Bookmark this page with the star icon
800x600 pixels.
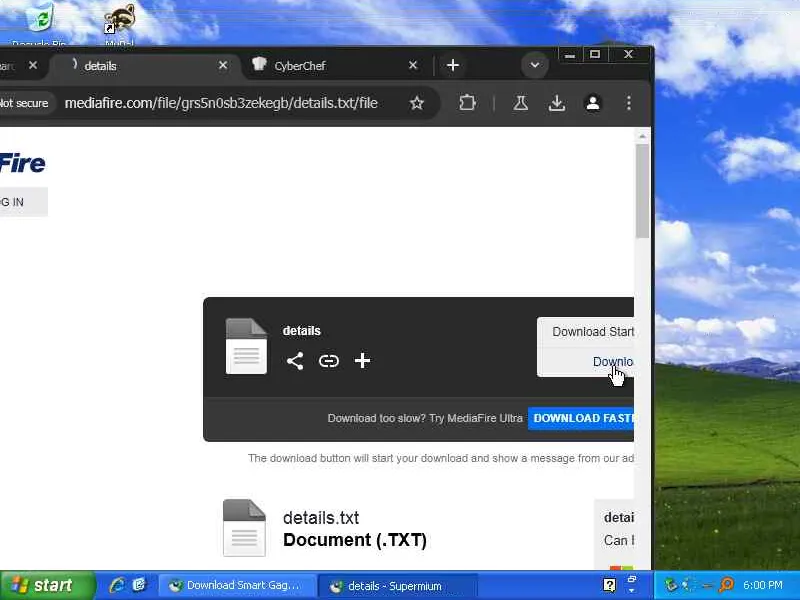click(417, 103)
